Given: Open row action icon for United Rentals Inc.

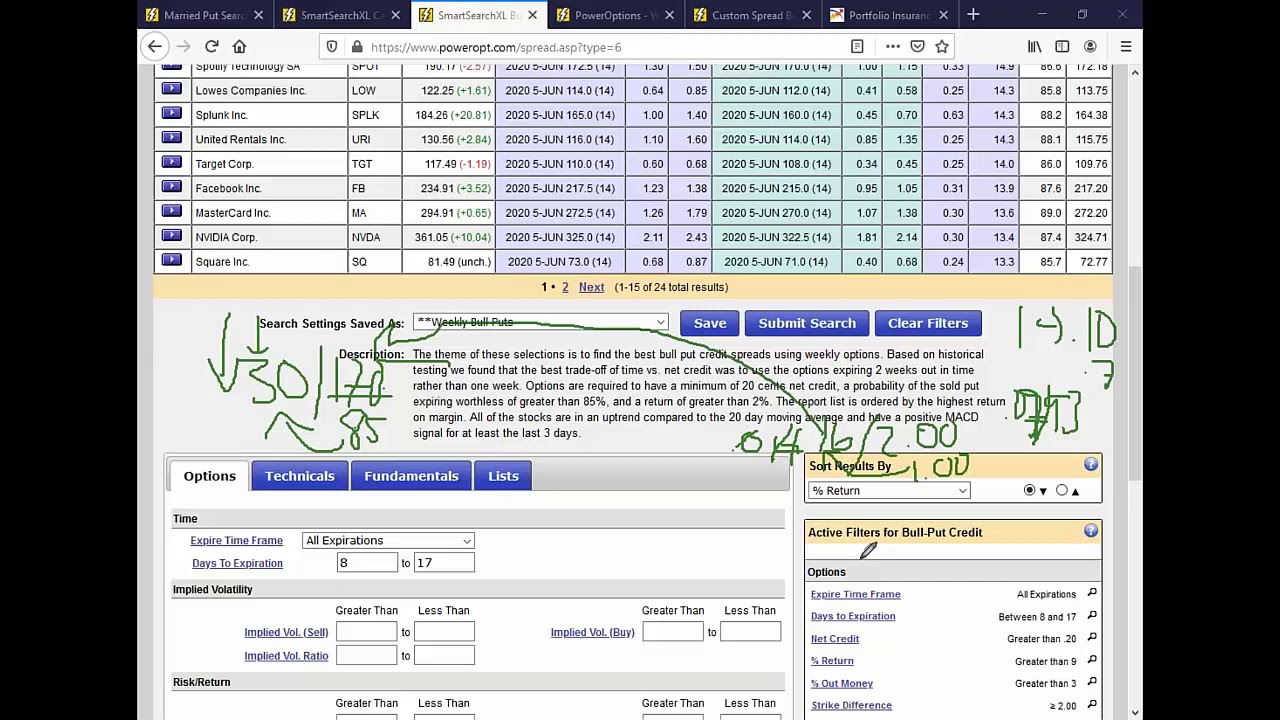Looking at the screenshot, I should click(171, 138).
